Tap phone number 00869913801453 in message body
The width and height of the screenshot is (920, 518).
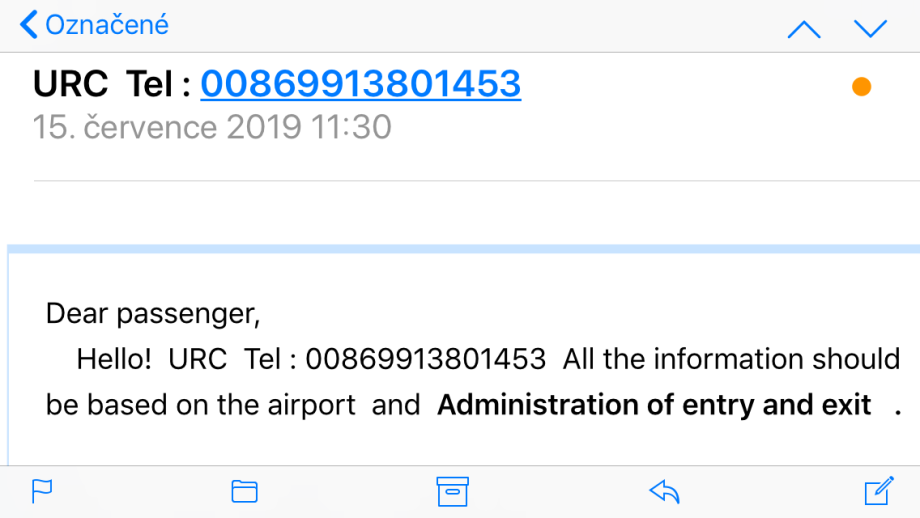click(426, 359)
